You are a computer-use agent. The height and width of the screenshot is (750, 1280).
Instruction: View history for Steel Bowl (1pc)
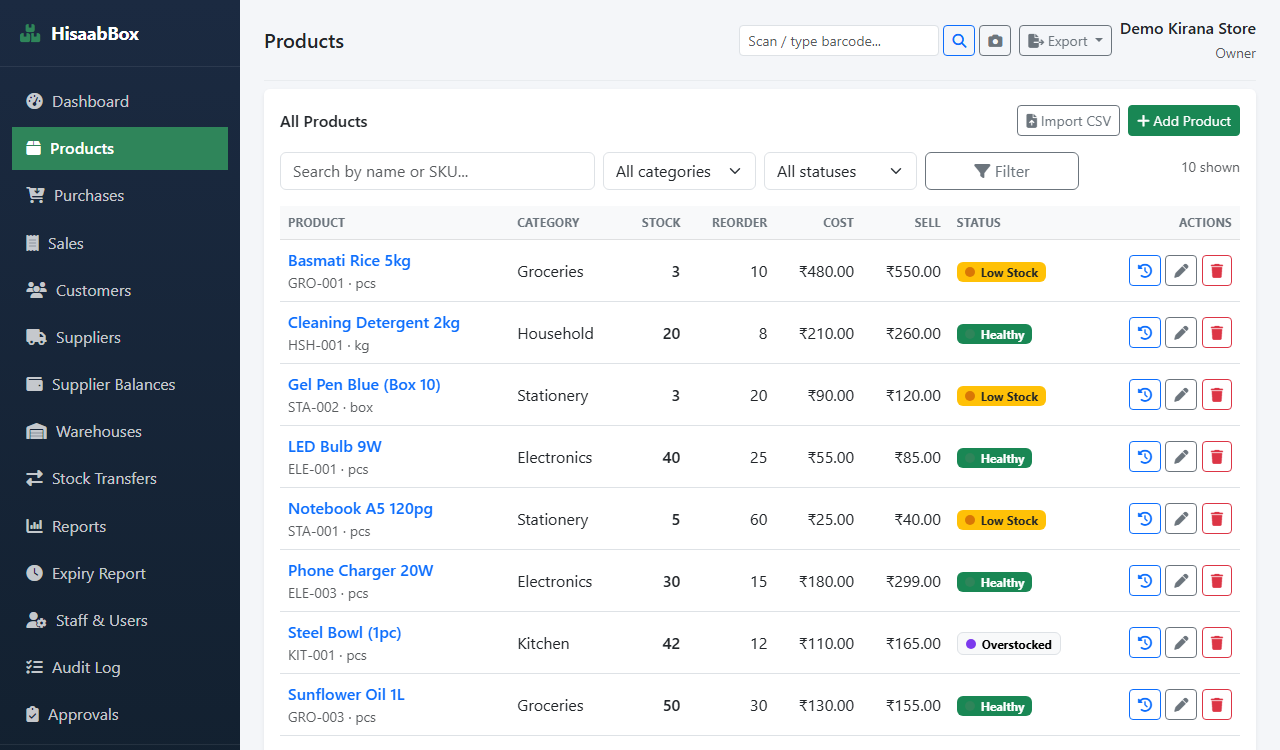pos(1145,643)
